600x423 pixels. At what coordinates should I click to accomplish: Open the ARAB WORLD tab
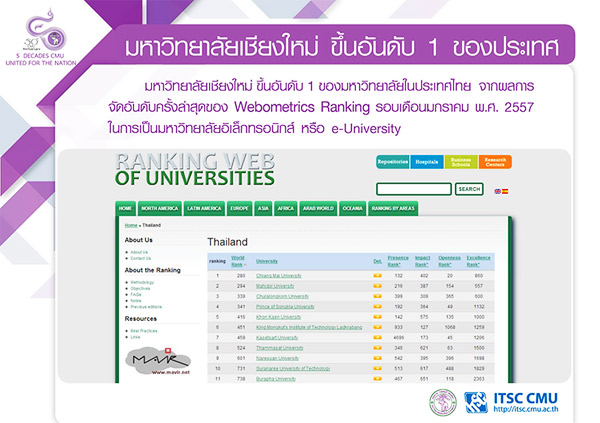(x=318, y=208)
